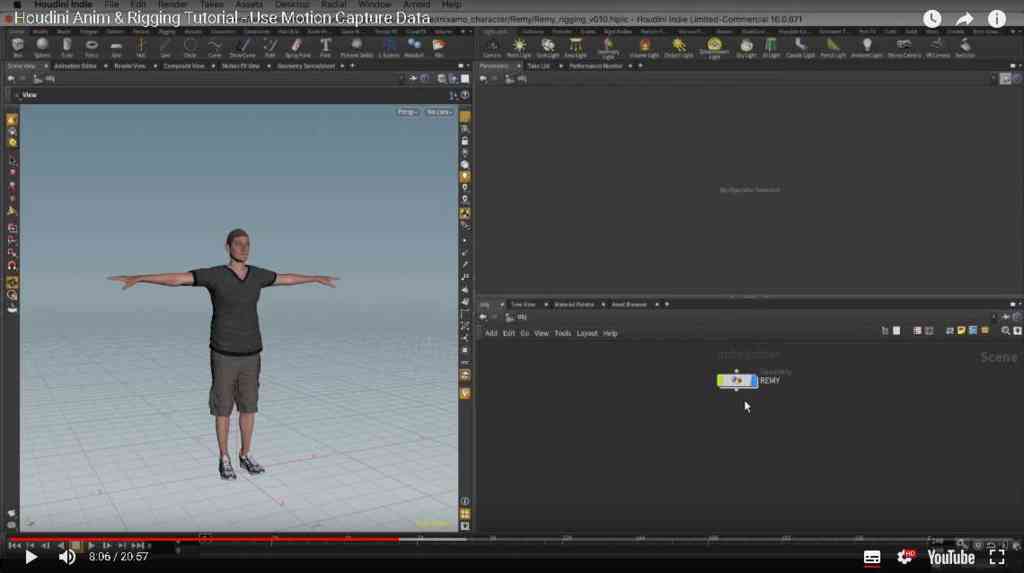Create a Camera from the shelf
Image resolution: width=1024 pixels, height=573 pixels.
pos(492,47)
